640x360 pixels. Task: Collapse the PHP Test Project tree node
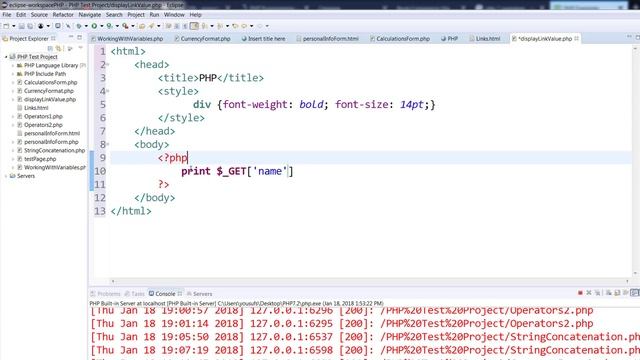click(6, 57)
